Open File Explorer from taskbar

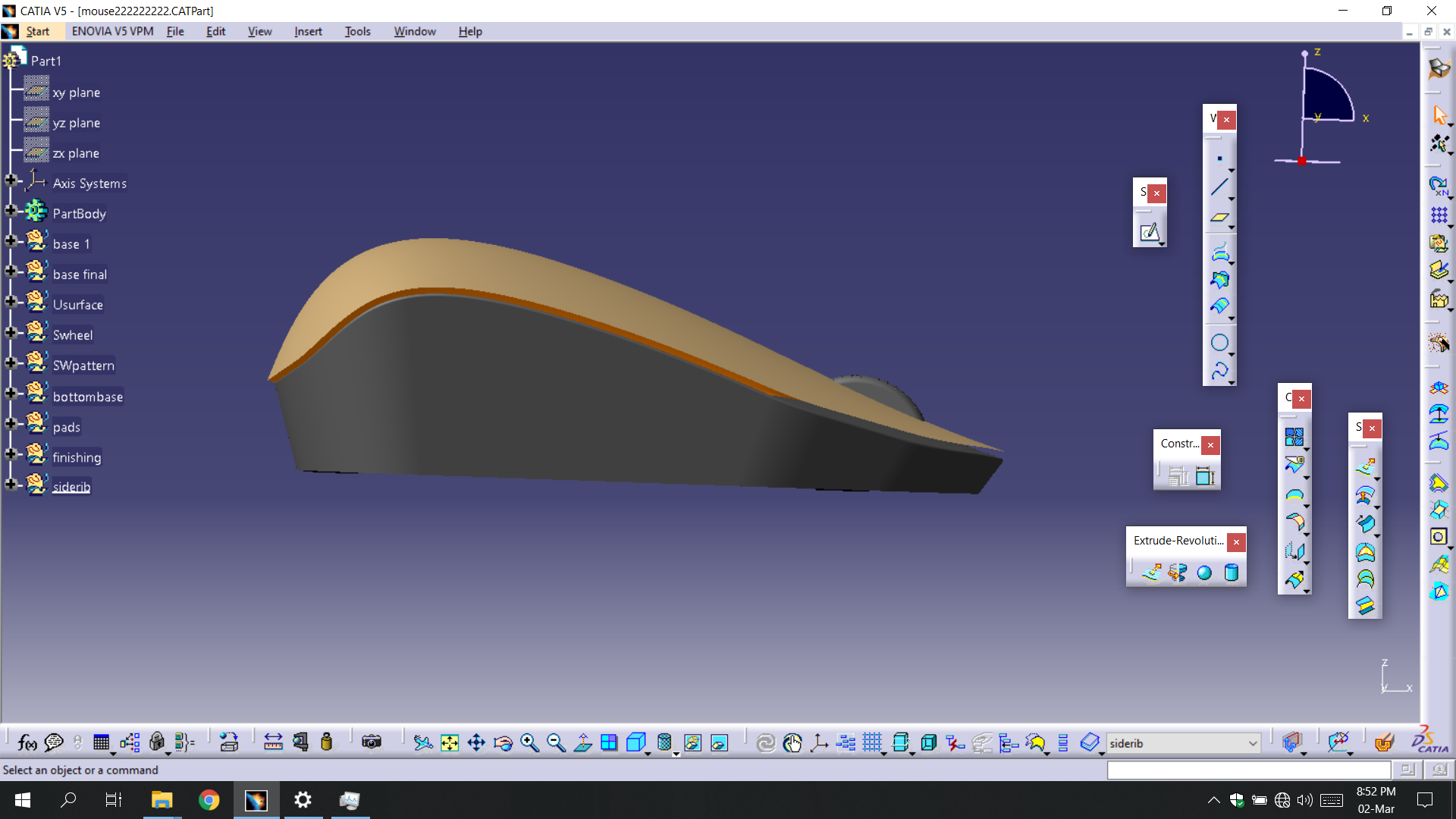pos(162,800)
